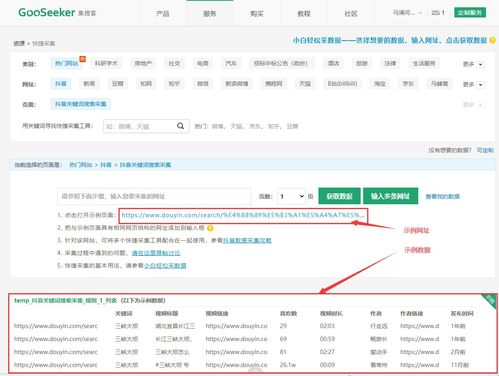Select the 淘宝 website filter
The image size is (499, 376).
tap(380, 84)
